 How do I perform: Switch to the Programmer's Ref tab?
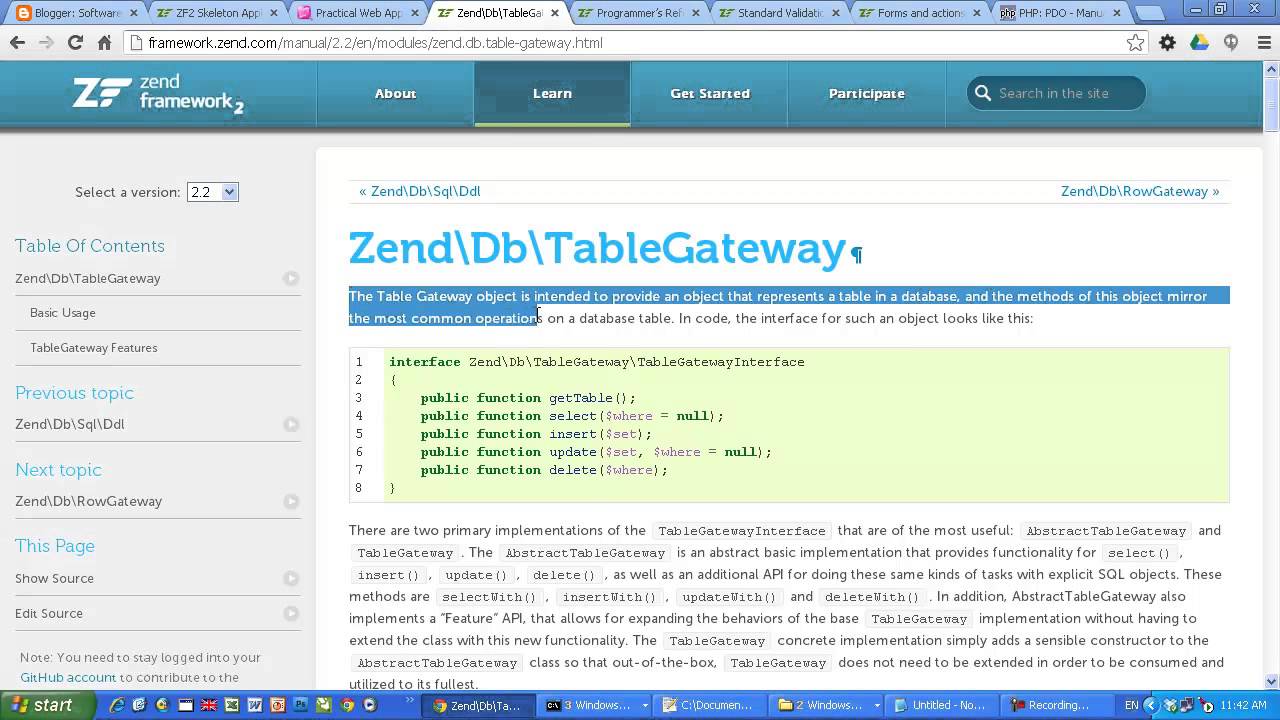[x=640, y=14]
